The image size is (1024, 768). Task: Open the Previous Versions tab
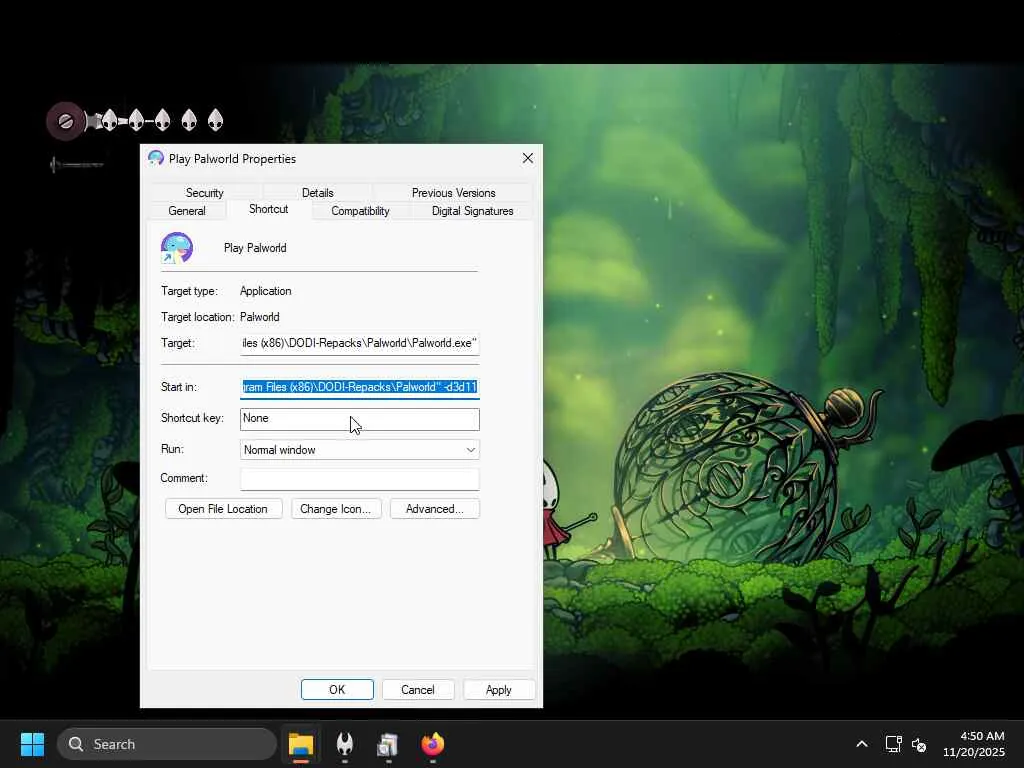453,193
